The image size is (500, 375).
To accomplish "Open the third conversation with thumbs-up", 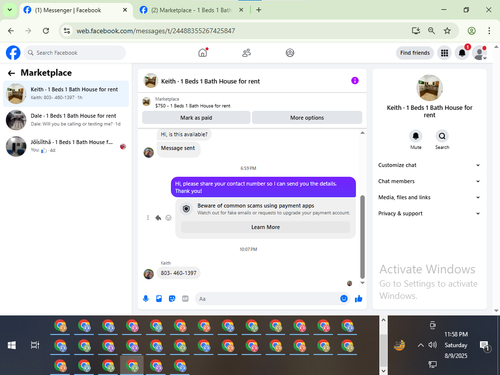I will pos(66,146).
